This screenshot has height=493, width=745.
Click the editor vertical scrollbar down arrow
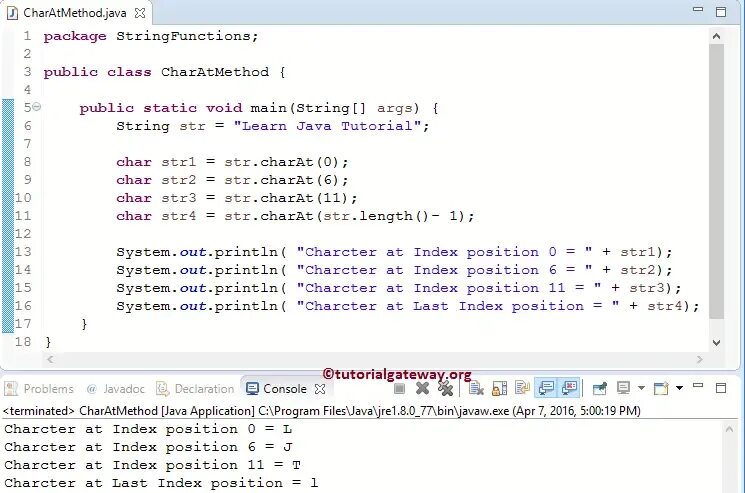[x=716, y=342]
